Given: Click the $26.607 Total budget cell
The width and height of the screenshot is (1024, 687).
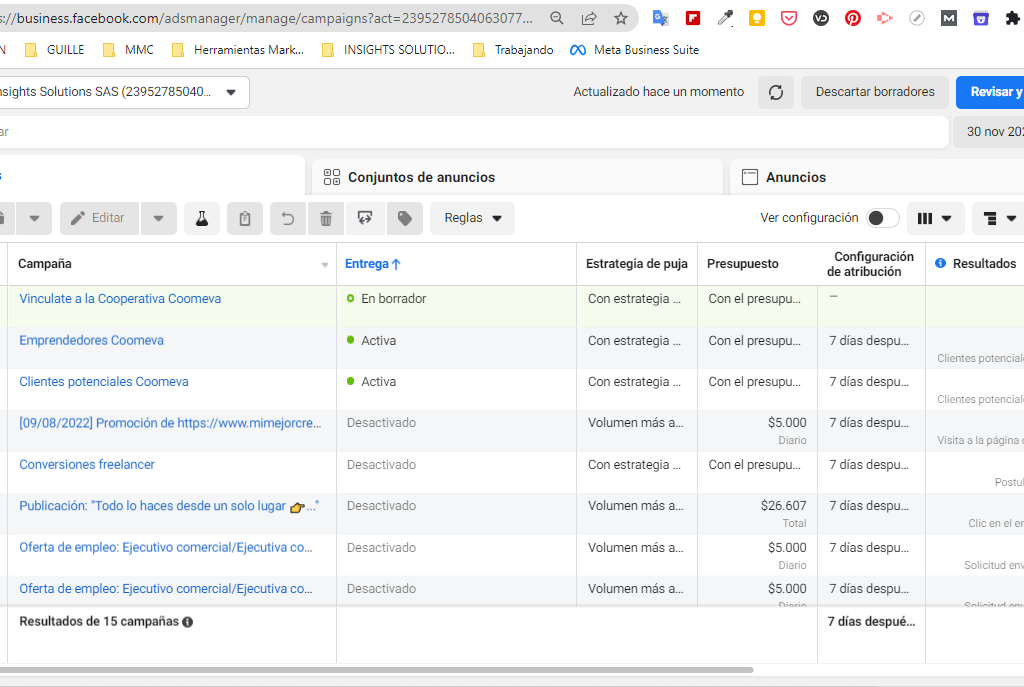Looking at the screenshot, I should tap(757, 513).
